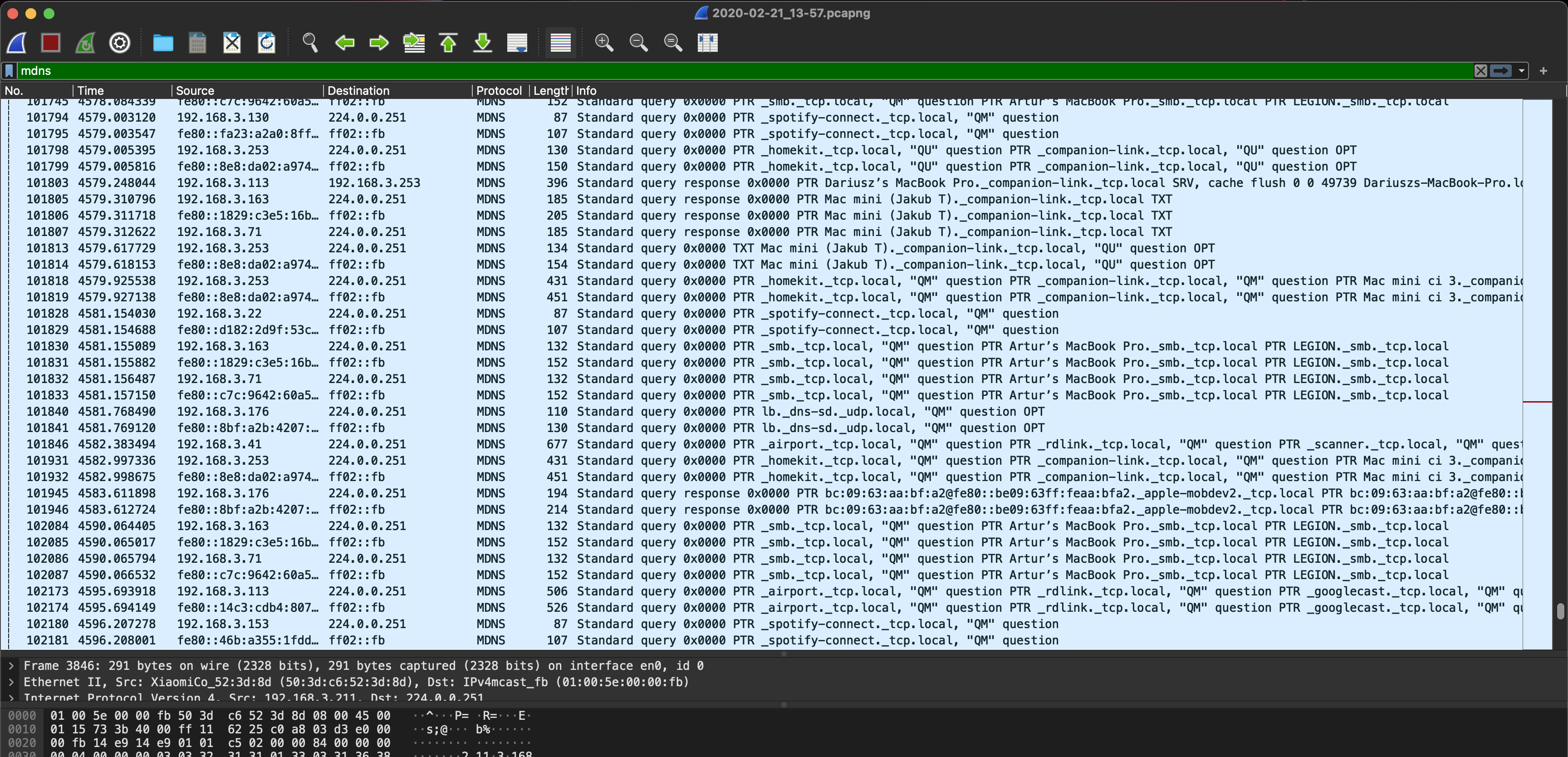Jump to the first packet with the up arrow
1568x757 pixels.
[x=448, y=43]
